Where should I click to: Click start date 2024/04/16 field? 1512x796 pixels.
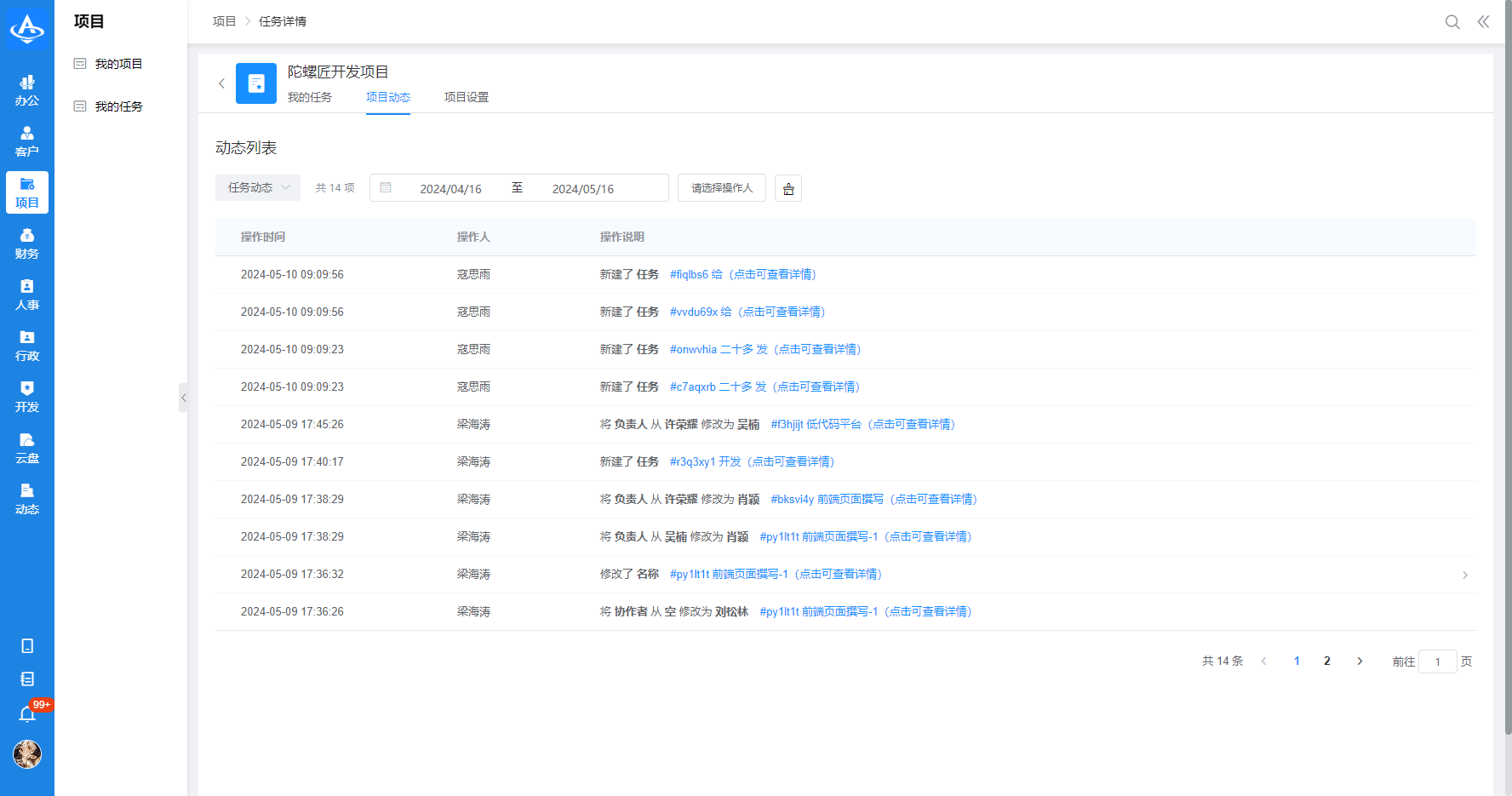pos(451,188)
